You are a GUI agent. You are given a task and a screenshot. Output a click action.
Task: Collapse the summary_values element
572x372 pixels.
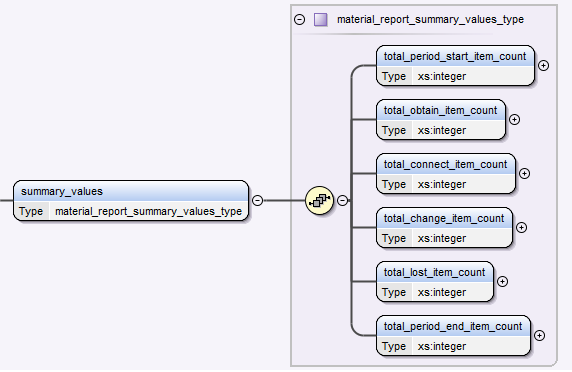click(x=257, y=200)
